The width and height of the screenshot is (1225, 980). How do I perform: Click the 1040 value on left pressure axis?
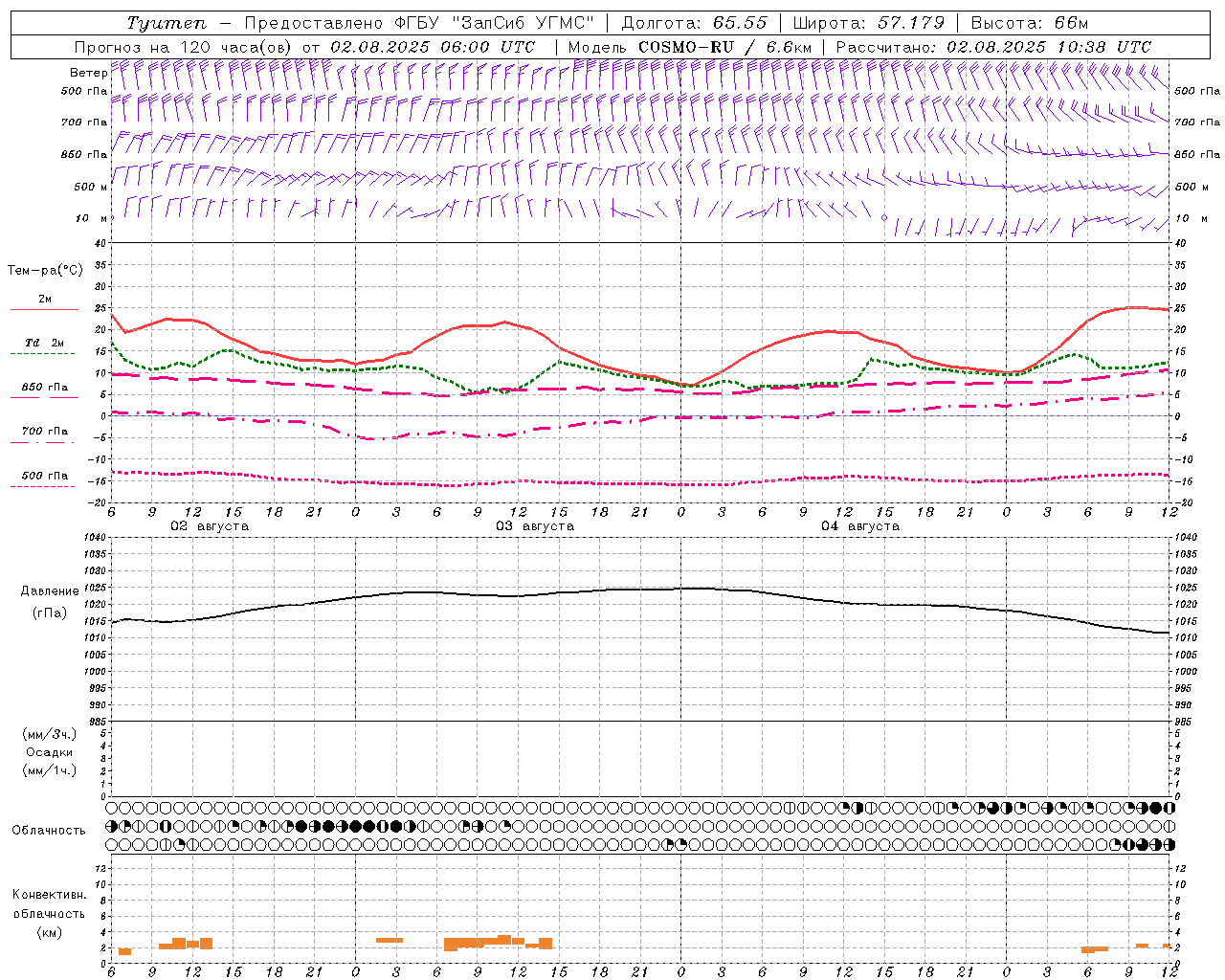(x=94, y=538)
